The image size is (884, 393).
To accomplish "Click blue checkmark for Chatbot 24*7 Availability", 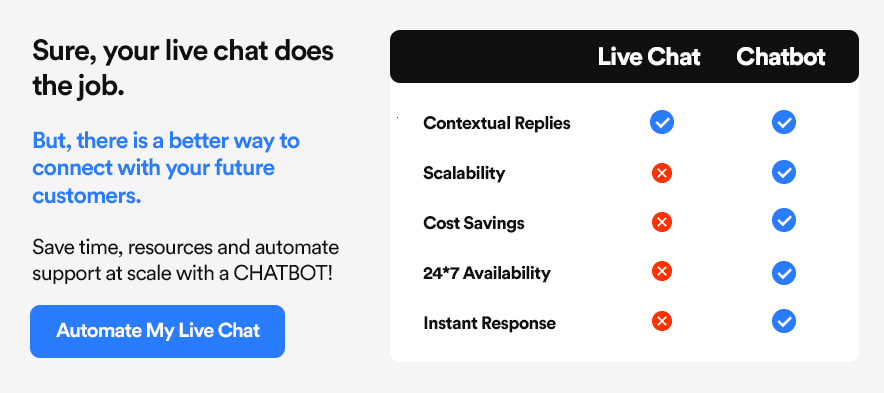I will click(784, 273).
